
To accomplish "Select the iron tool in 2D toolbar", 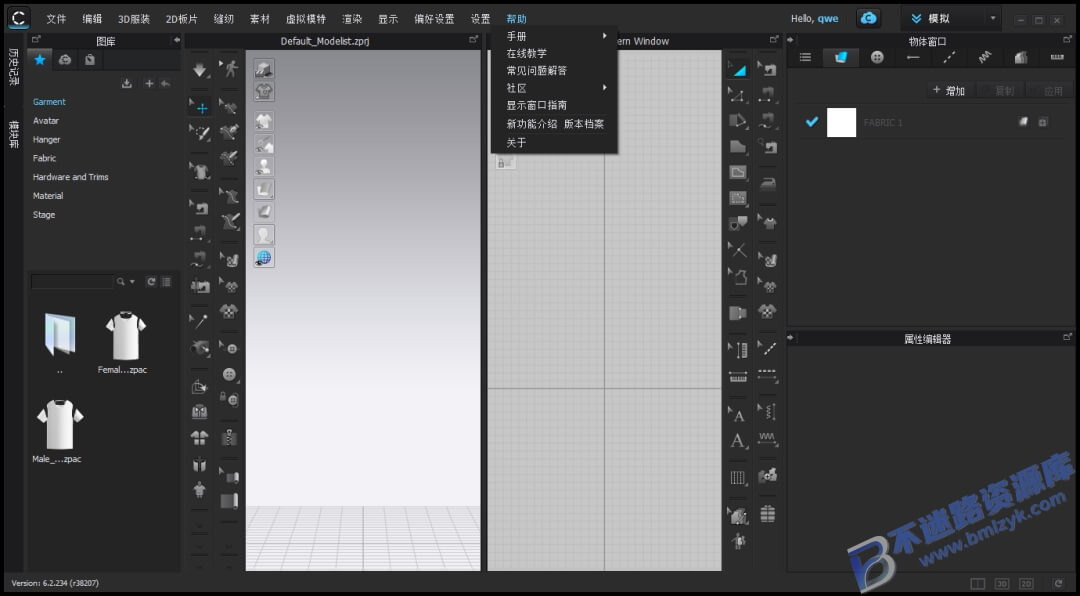I will [x=767, y=185].
